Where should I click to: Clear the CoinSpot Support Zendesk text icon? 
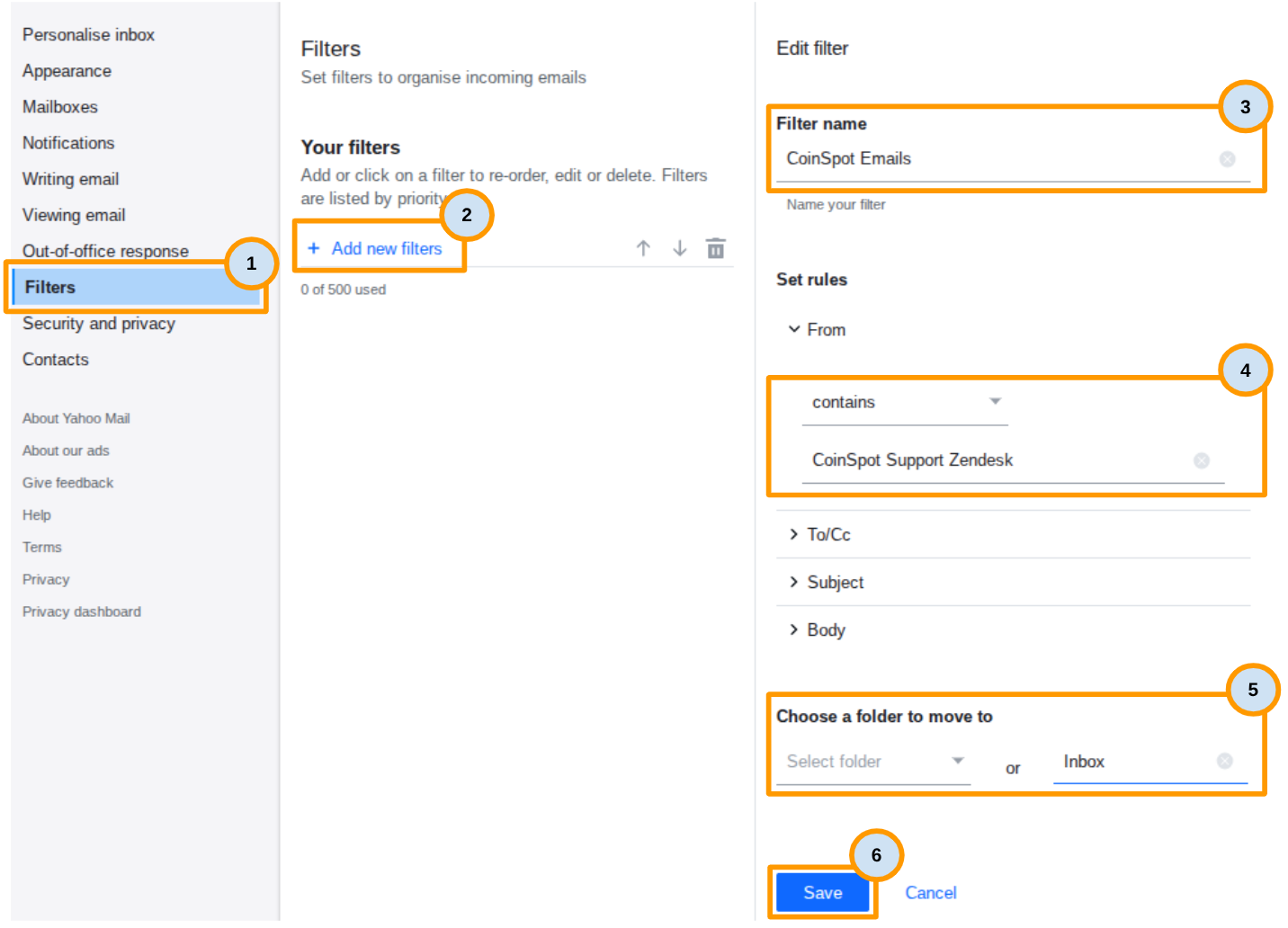click(1202, 460)
